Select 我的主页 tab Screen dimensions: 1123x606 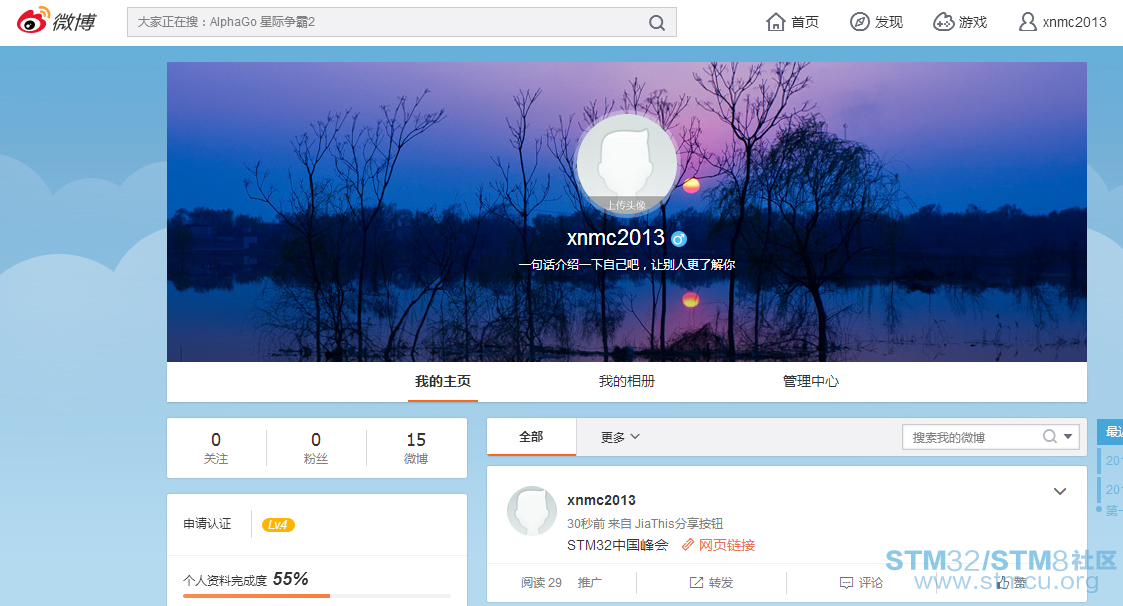(x=443, y=381)
